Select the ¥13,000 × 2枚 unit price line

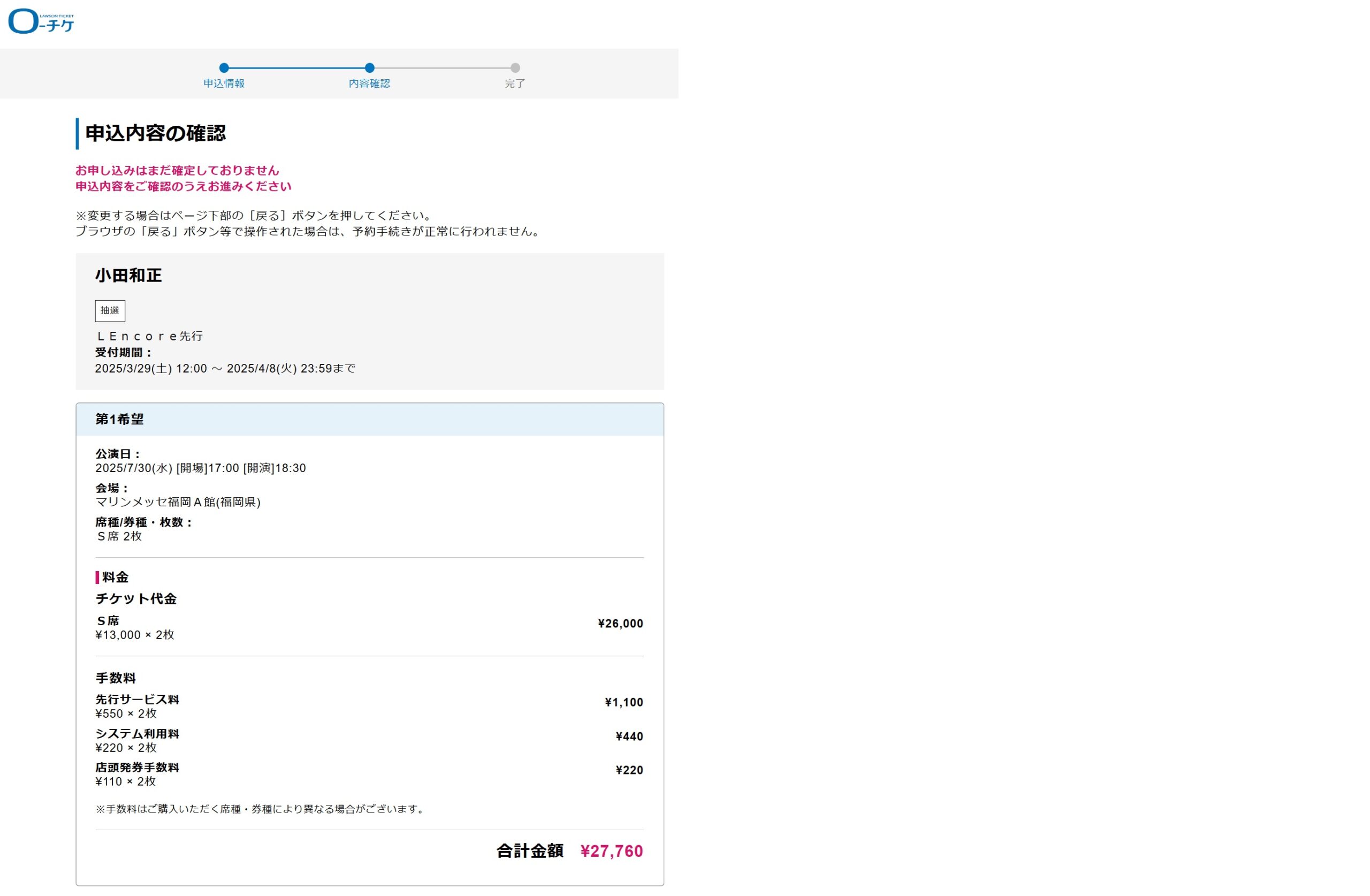tap(135, 635)
